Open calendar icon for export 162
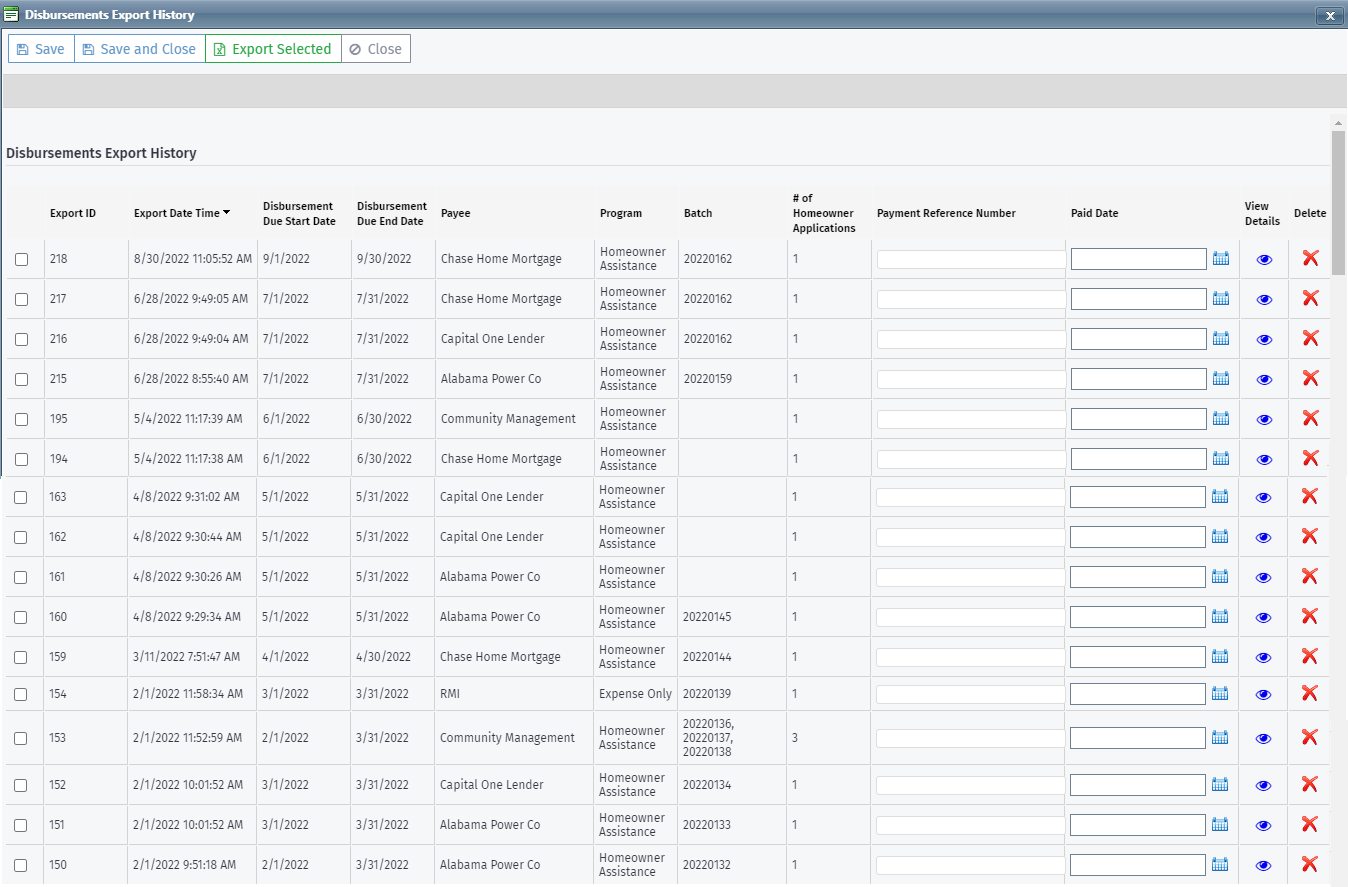 tap(1220, 537)
